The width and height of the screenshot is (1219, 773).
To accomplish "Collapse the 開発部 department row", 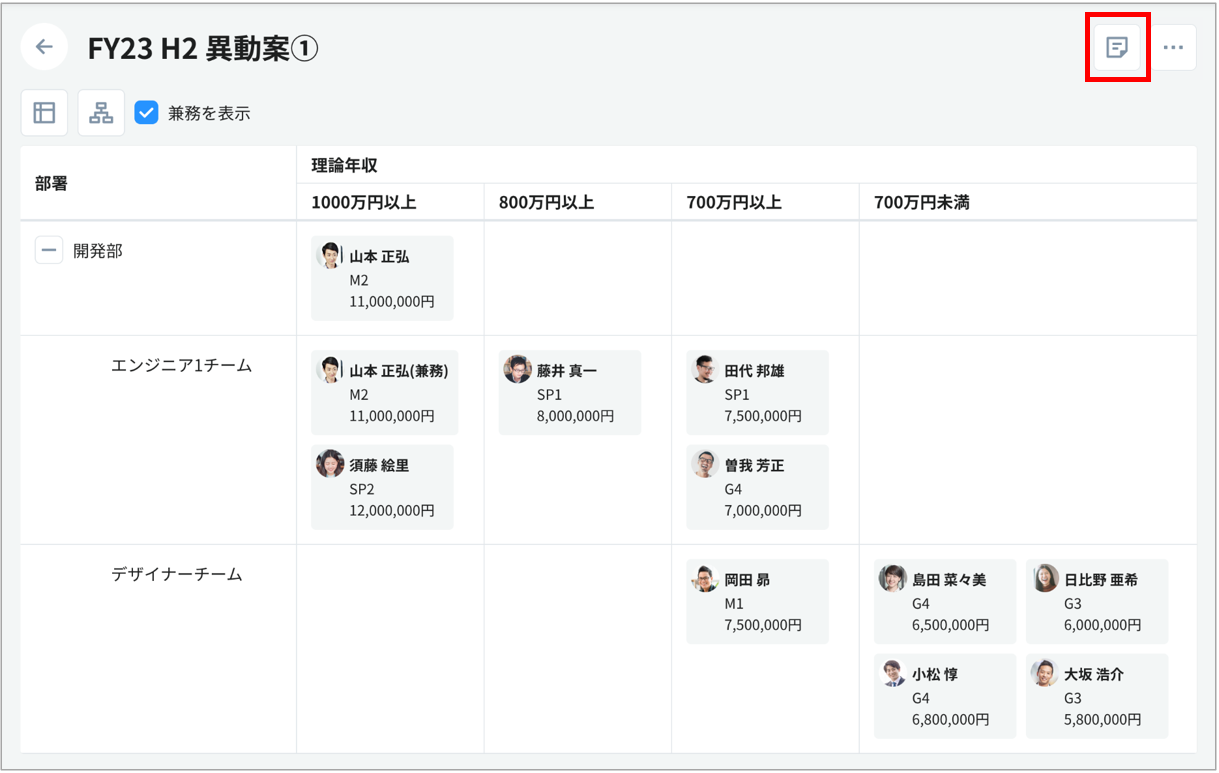I will point(49,250).
